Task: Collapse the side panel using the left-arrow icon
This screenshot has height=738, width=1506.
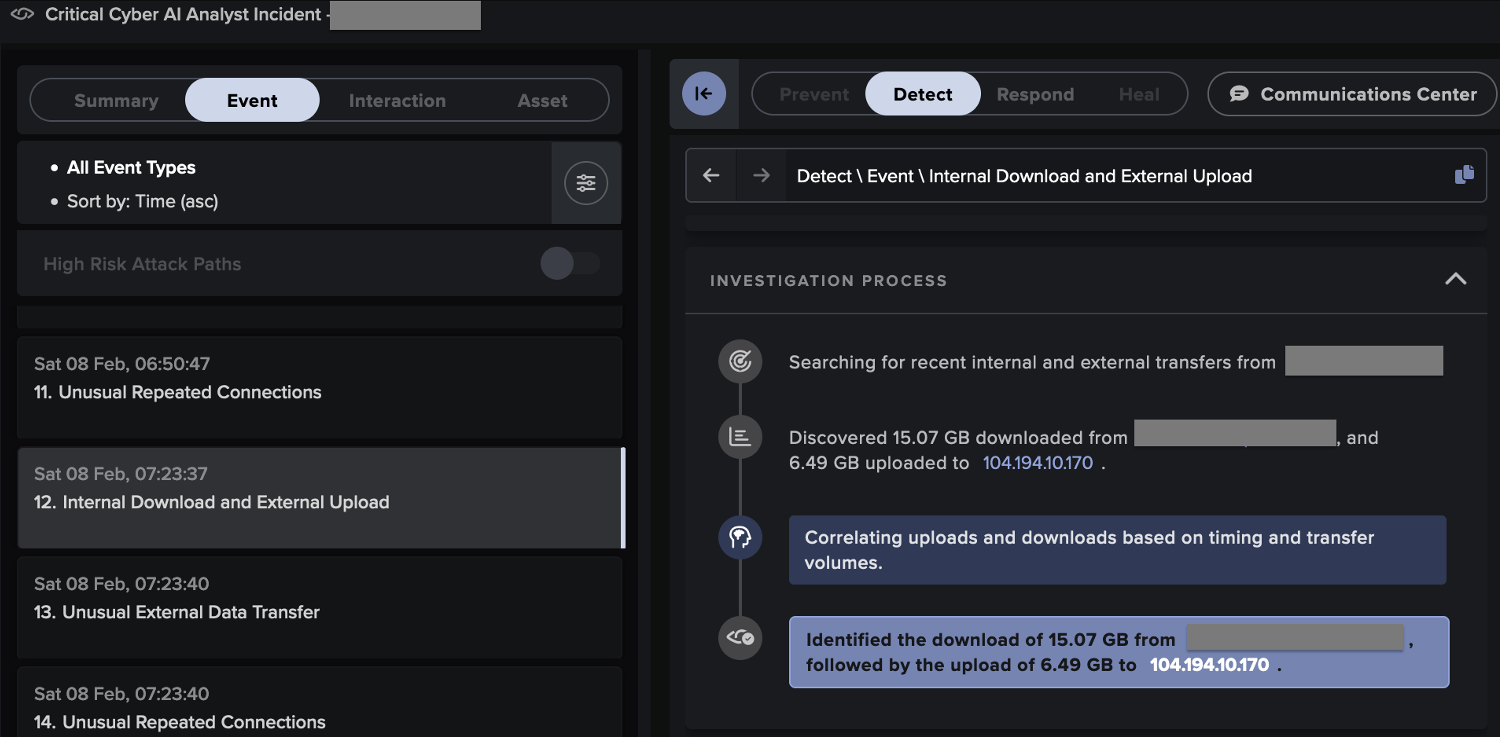Action: (704, 93)
